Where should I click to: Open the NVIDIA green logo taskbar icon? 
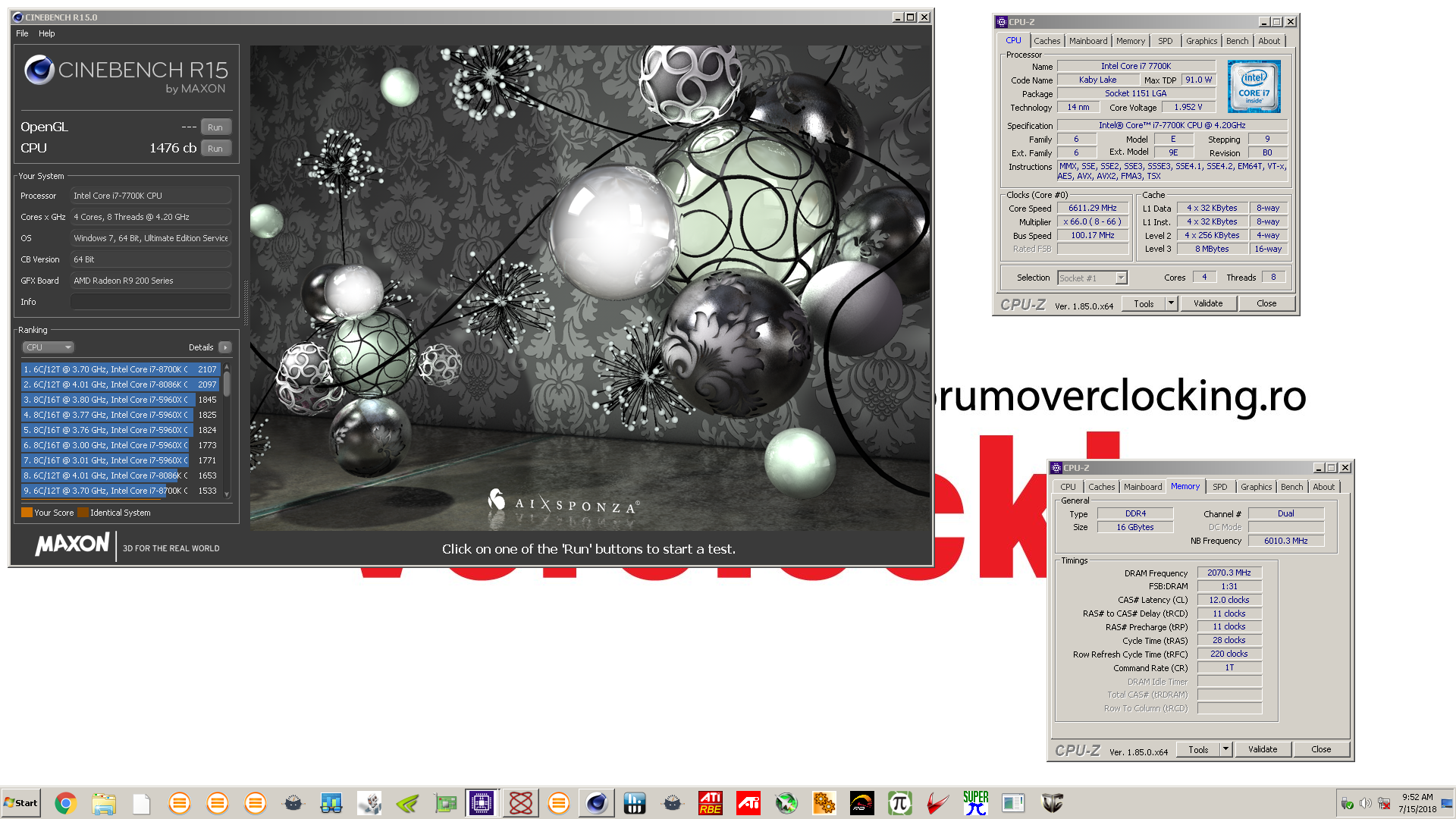tap(407, 803)
